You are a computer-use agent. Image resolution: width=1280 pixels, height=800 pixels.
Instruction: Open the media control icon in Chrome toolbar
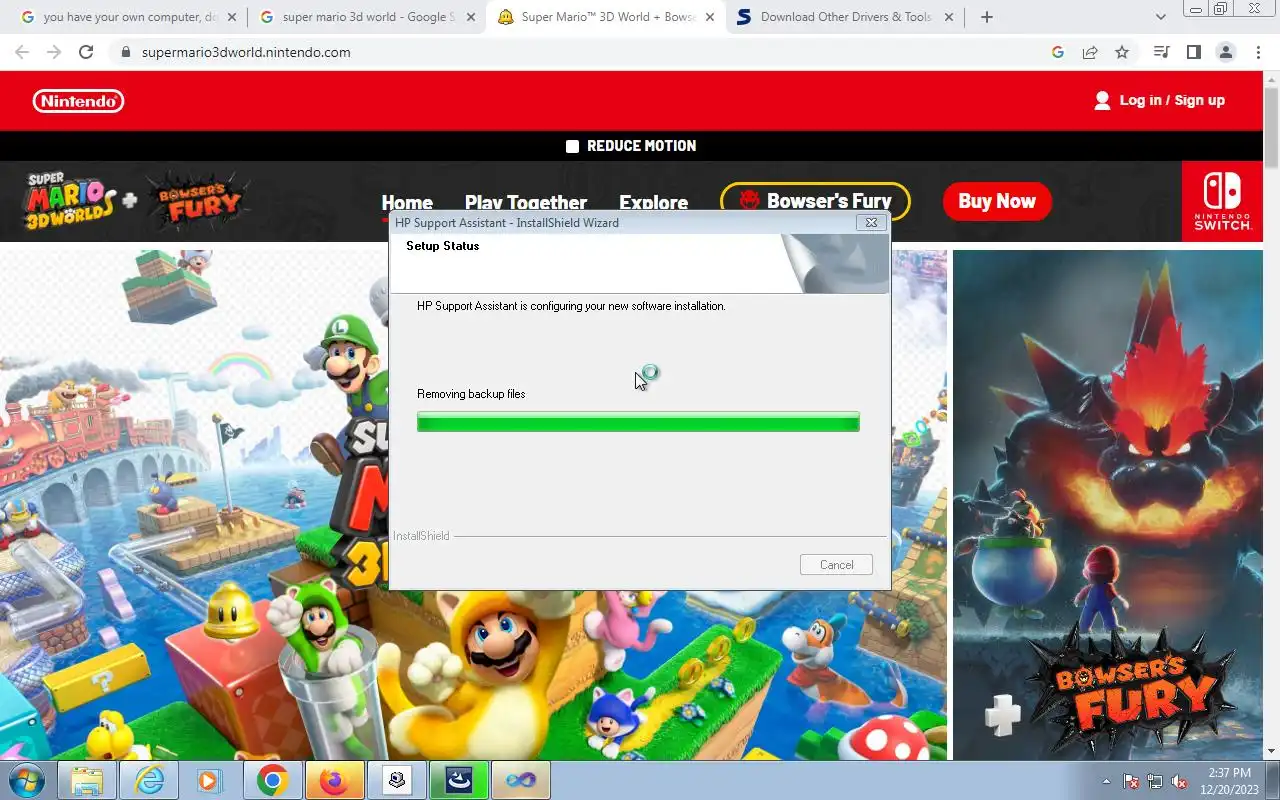(1161, 52)
